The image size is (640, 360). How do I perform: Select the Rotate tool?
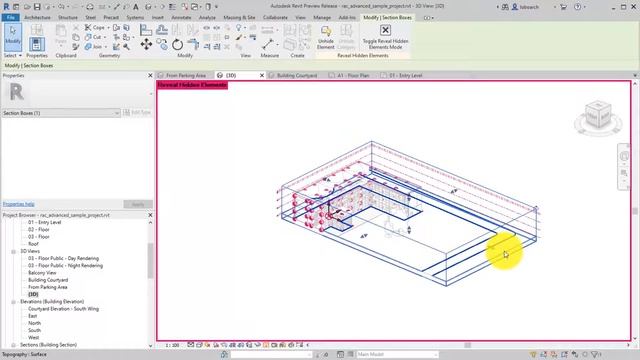(x=177, y=44)
